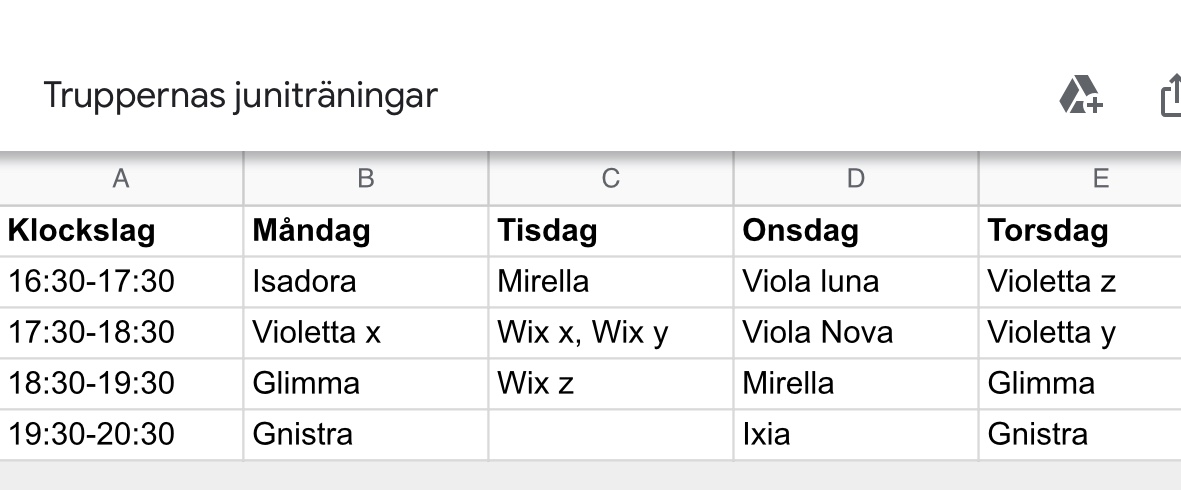
Task: Select column A header
Action: tap(121, 179)
